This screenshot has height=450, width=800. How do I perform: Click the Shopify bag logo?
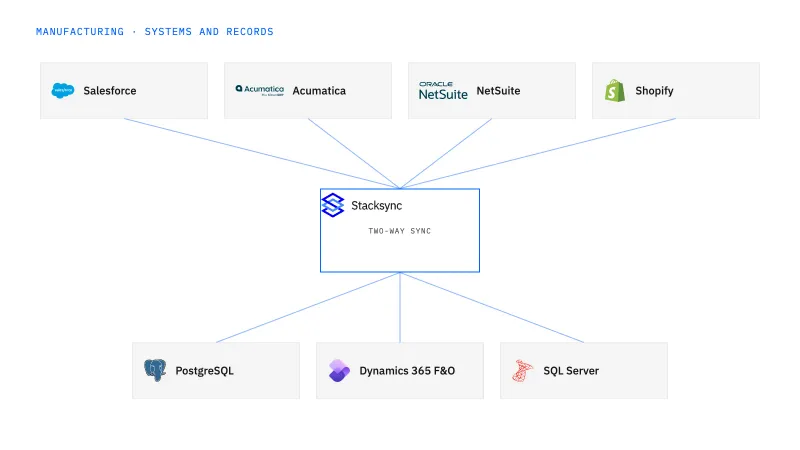(615, 90)
